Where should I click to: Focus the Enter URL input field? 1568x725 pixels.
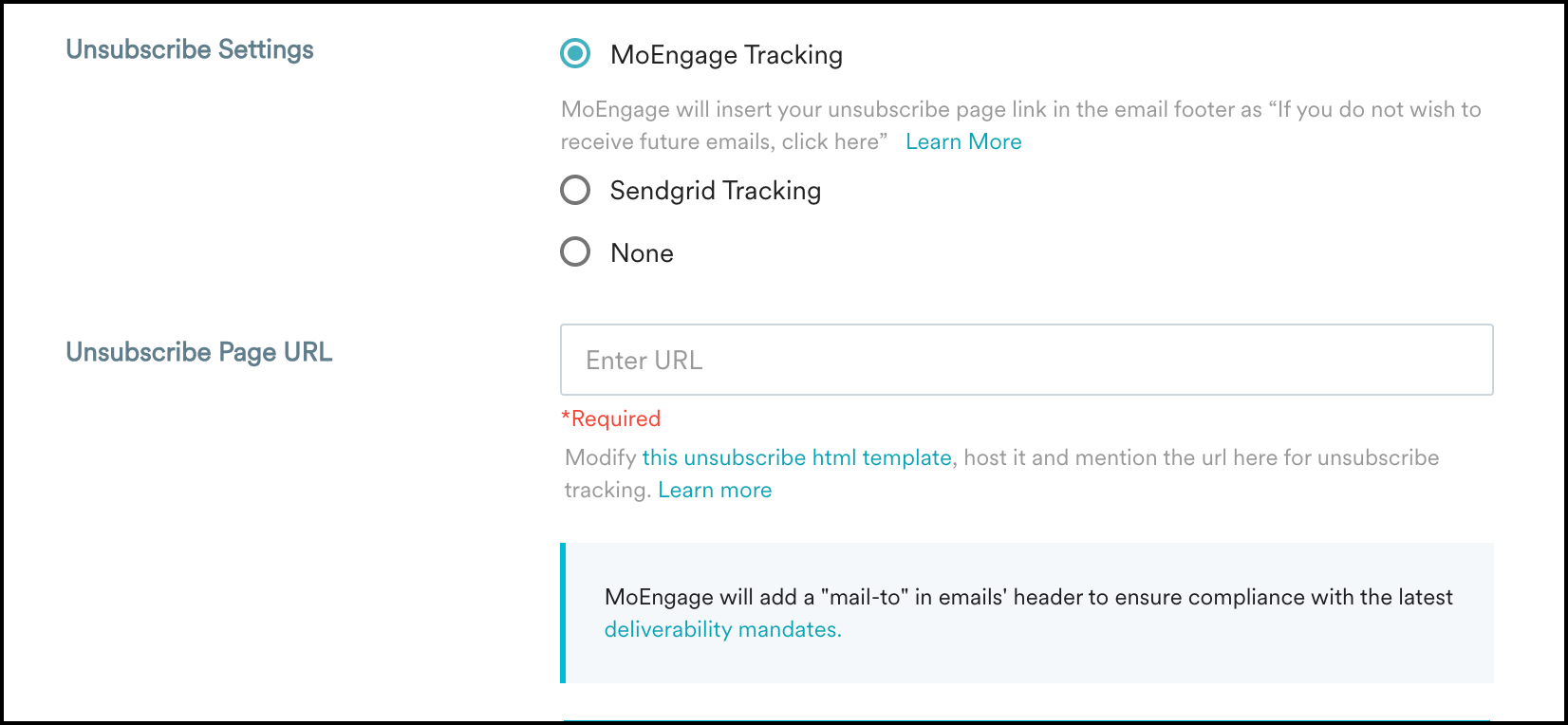pyautogui.click(x=1026, y=361)
